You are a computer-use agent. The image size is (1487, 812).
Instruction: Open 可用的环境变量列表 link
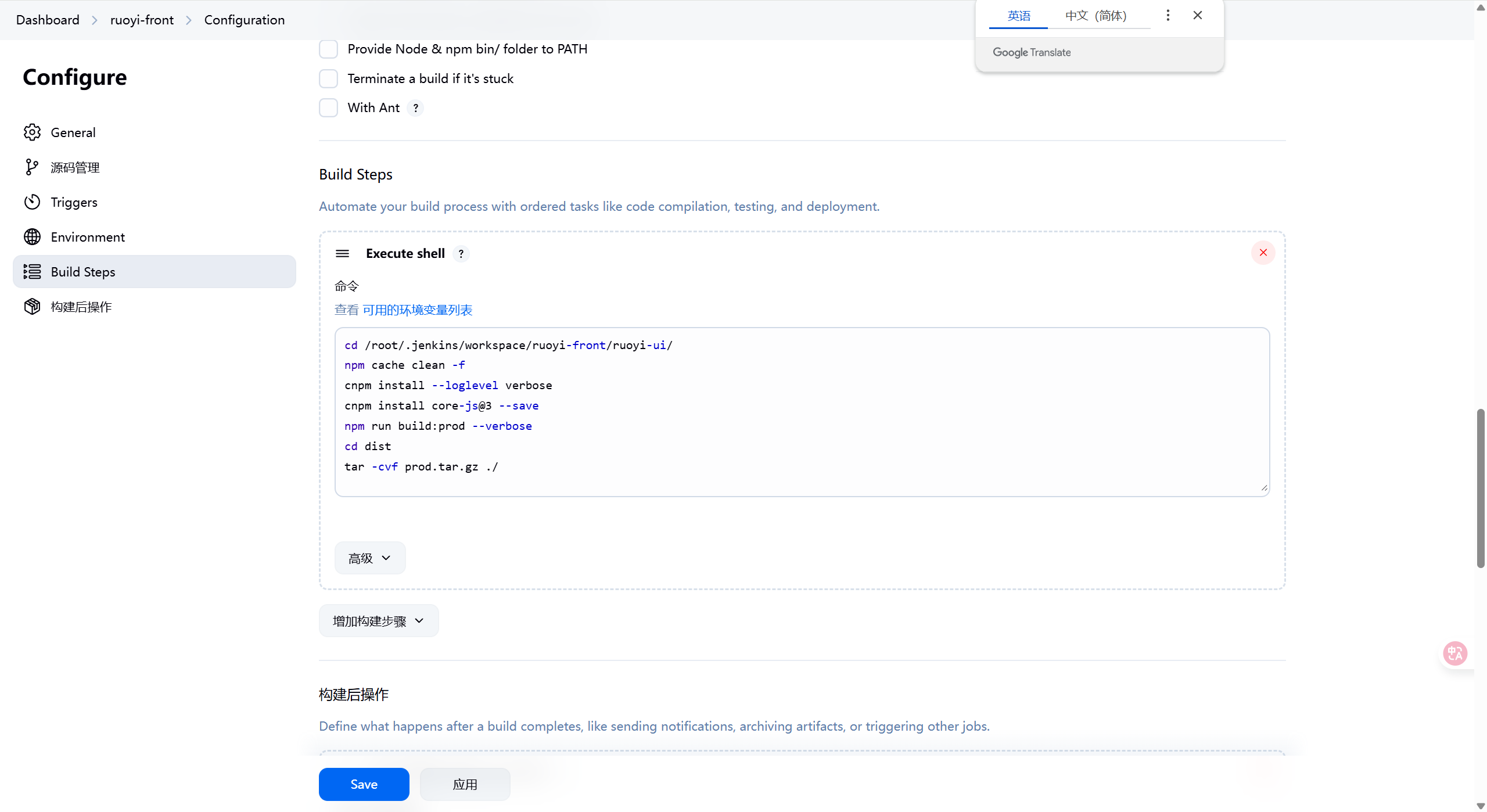[x=417, y=310]
